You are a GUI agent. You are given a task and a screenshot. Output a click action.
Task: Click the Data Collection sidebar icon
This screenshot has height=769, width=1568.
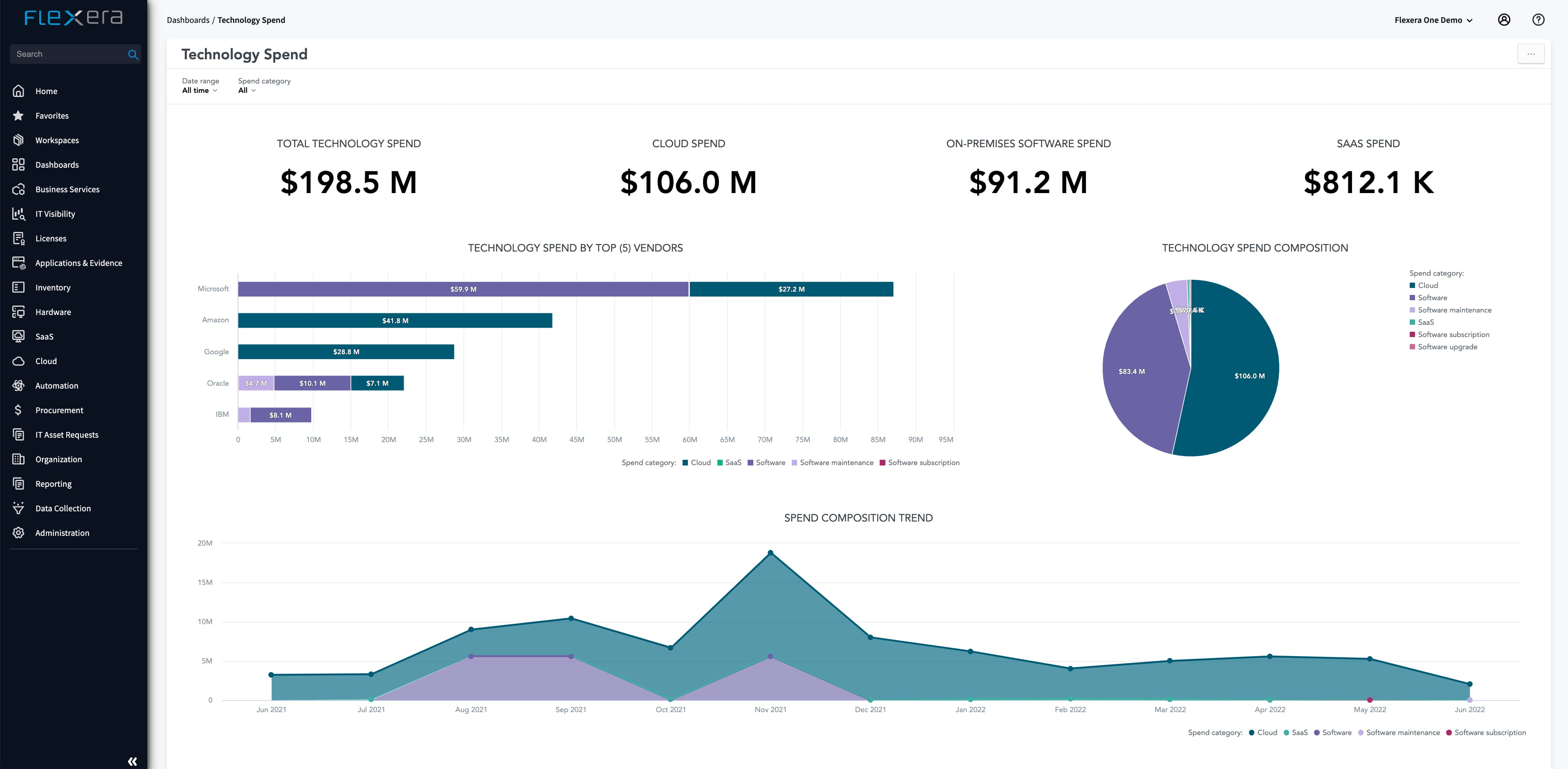(18, 508)
